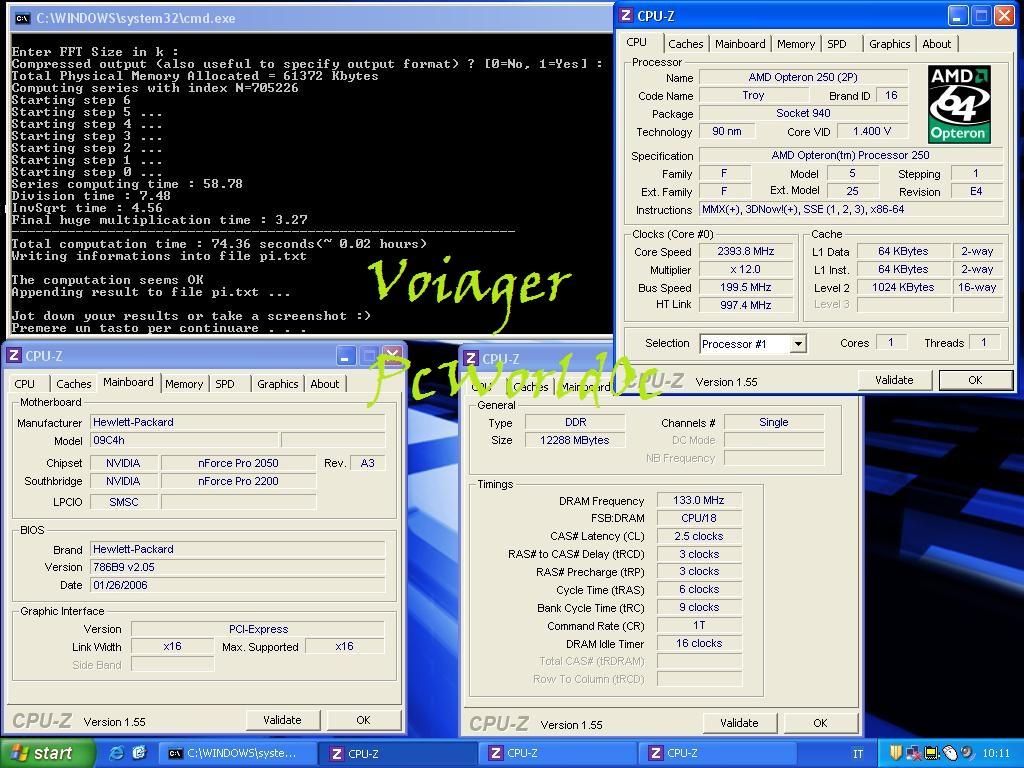Screen dimensions: 1024x768
Task: Switch to the Caches tab in the CPU-Z processor window
Action: [686, 44]
